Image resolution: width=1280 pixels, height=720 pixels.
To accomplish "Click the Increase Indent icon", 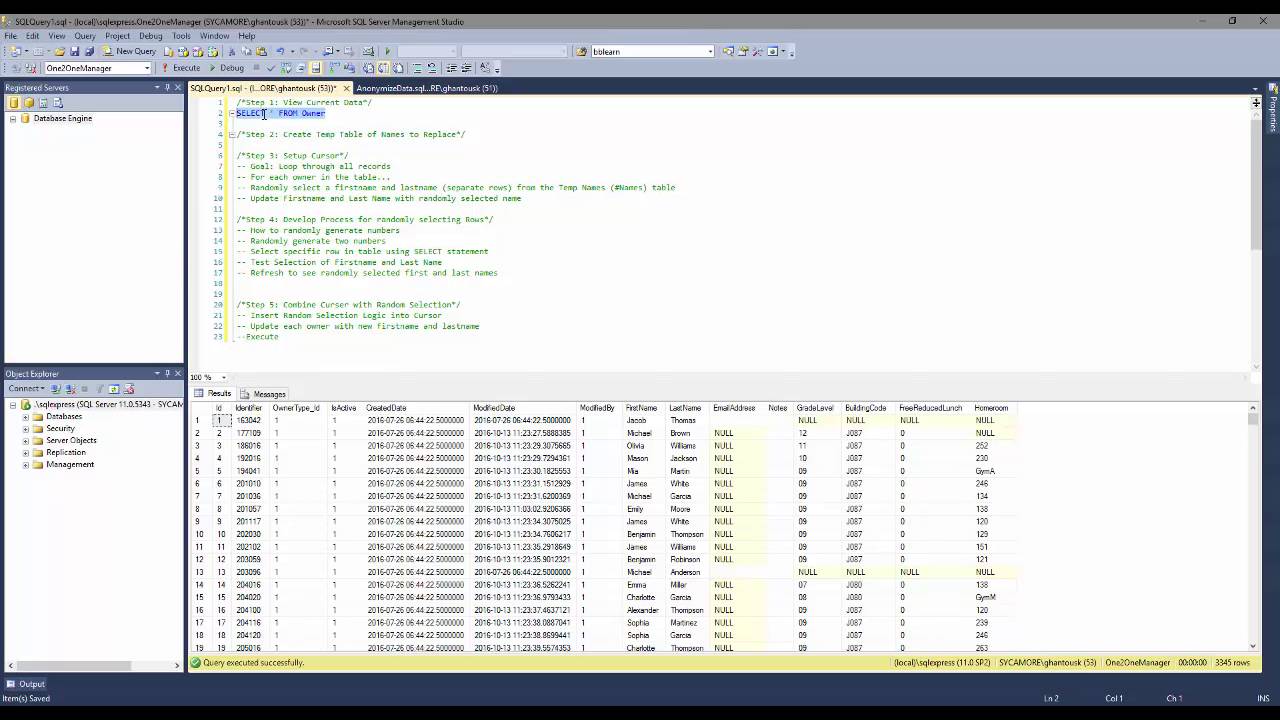I will (466, 68).
